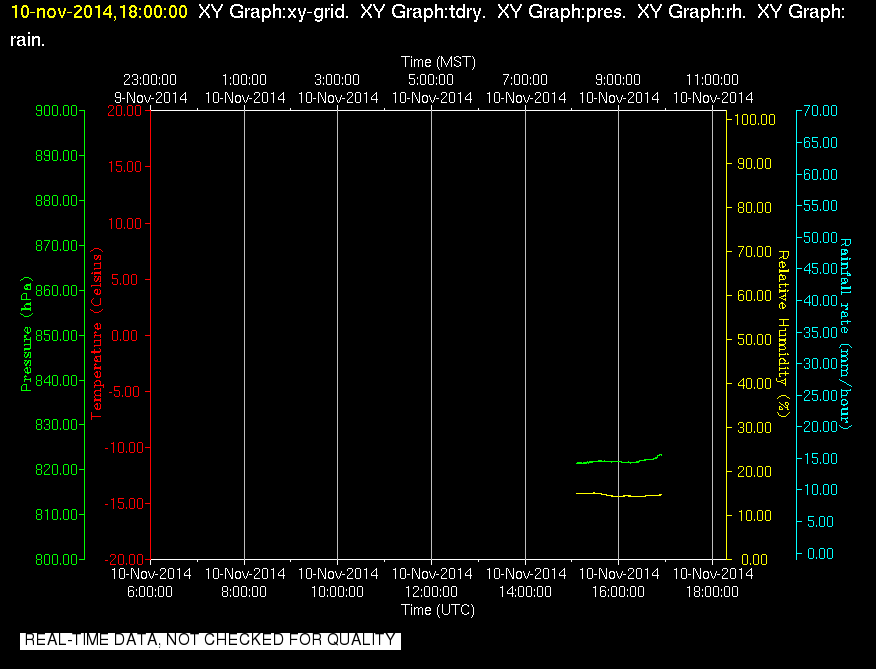This screenshot has height=669, width=876.
Task: Click the 820.00 pressure axis value
Action: pos(56,469)
